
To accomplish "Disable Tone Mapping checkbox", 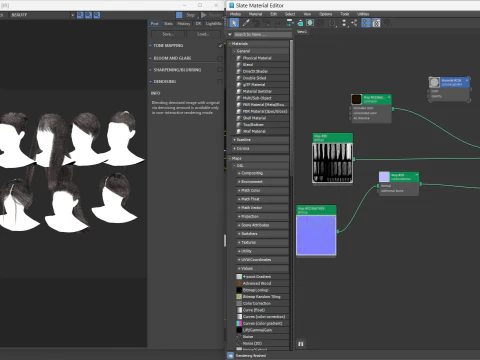I will tap(220, 45).
